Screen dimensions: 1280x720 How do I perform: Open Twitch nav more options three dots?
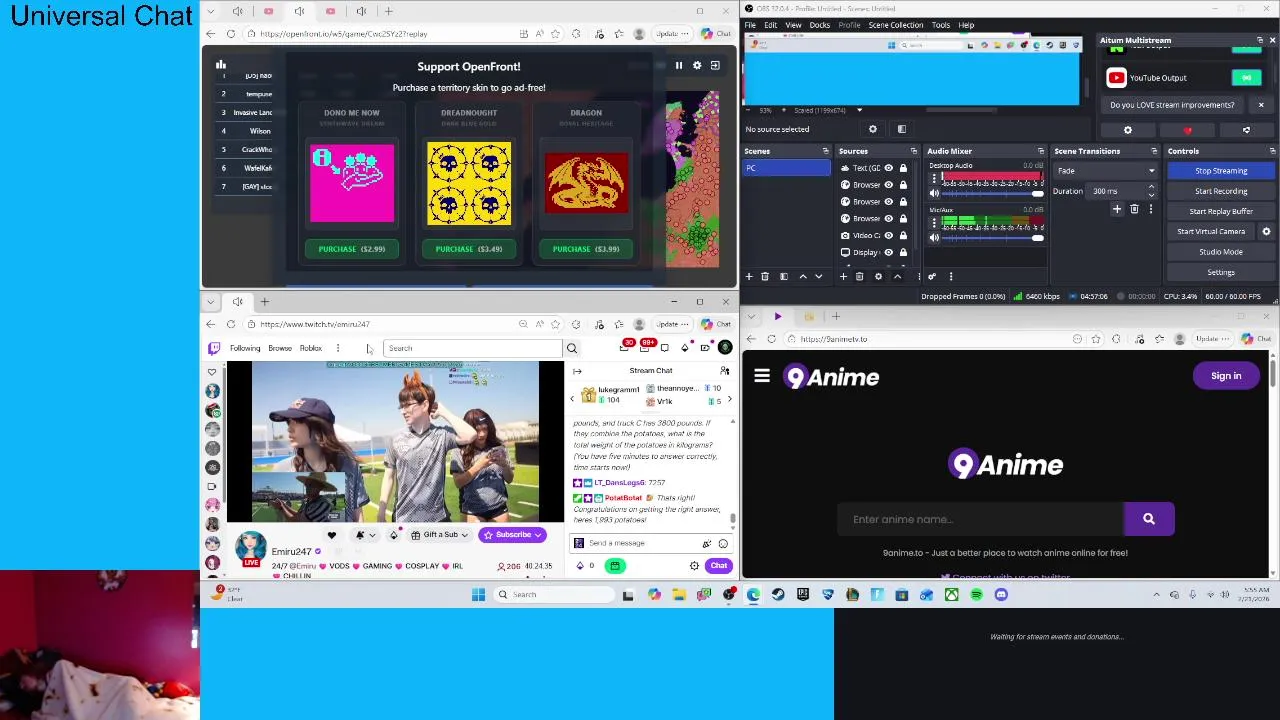coord(338,348)
